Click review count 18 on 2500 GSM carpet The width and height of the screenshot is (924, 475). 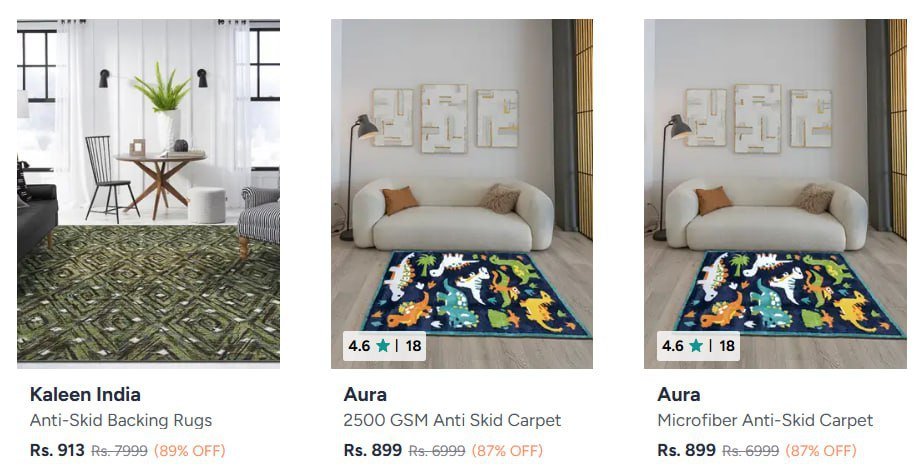click(x=414, y=346)
